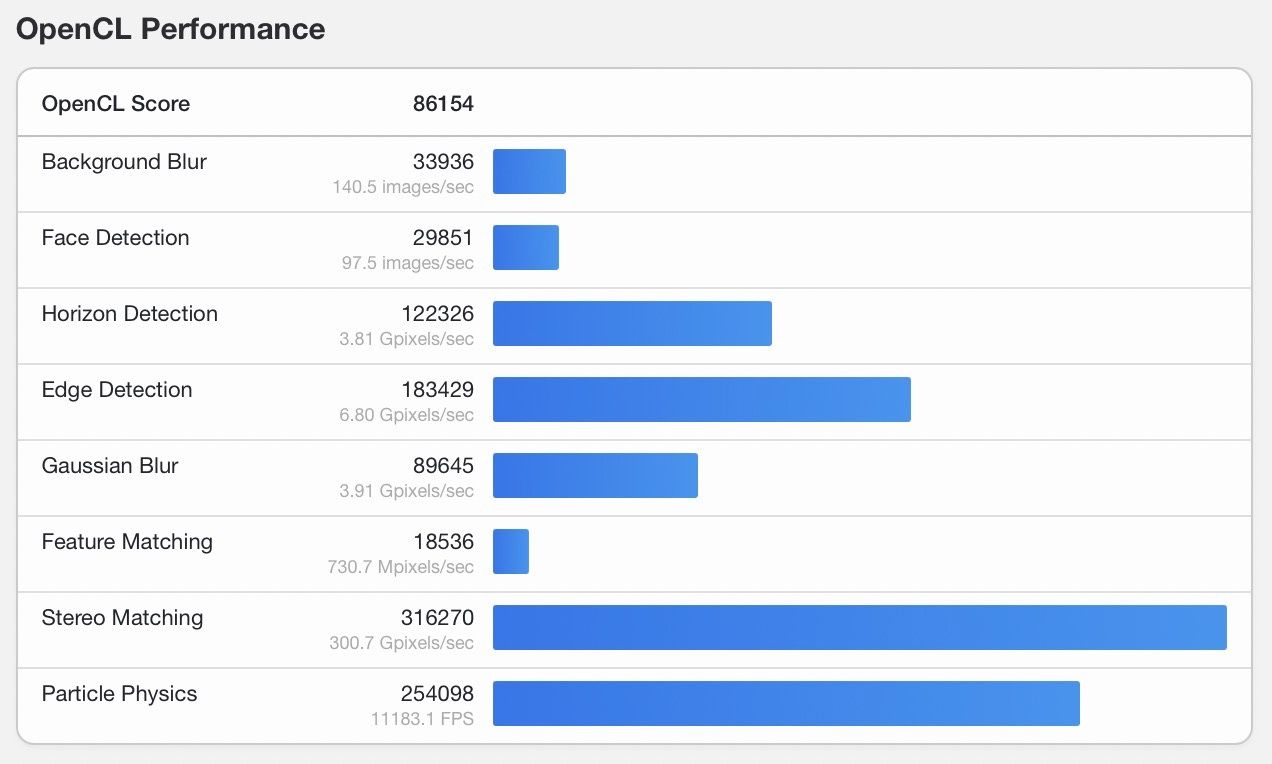This screenshot has width=1272, height=764.
Task: Click the 3.91 Gpixels/sec value
Action: click(x=406, y=491)
